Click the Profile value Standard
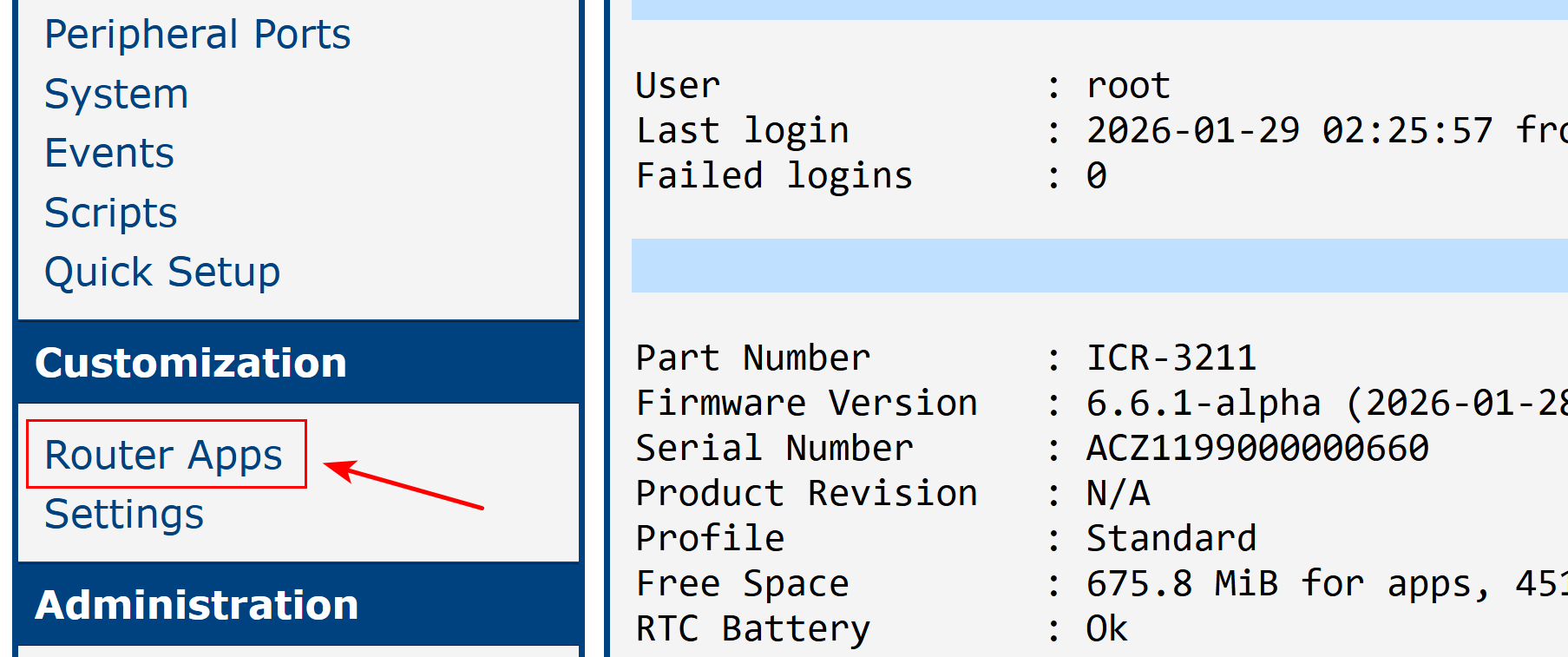Image resolution: width=1568 pixels, height=657 pixels. pyautogui.click(x=1171, y=539)
